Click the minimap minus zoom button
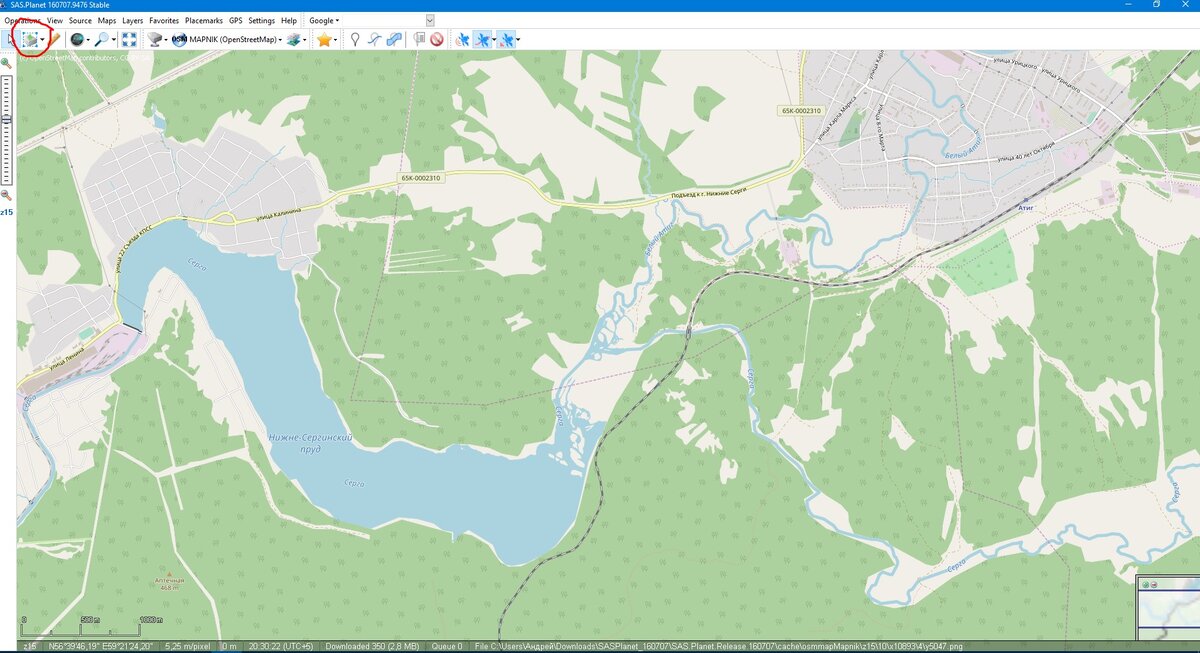Viewport: 1200px width, 653px height. tap(1153, 583)
